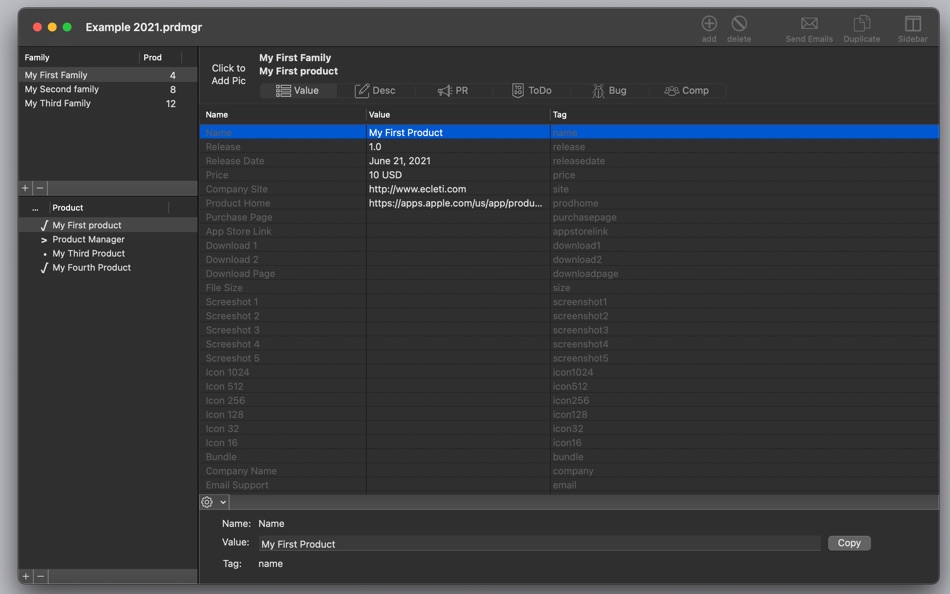Click the apps.apple.com Product Home value
Screen dimensions: 950x594
[457, 203]
